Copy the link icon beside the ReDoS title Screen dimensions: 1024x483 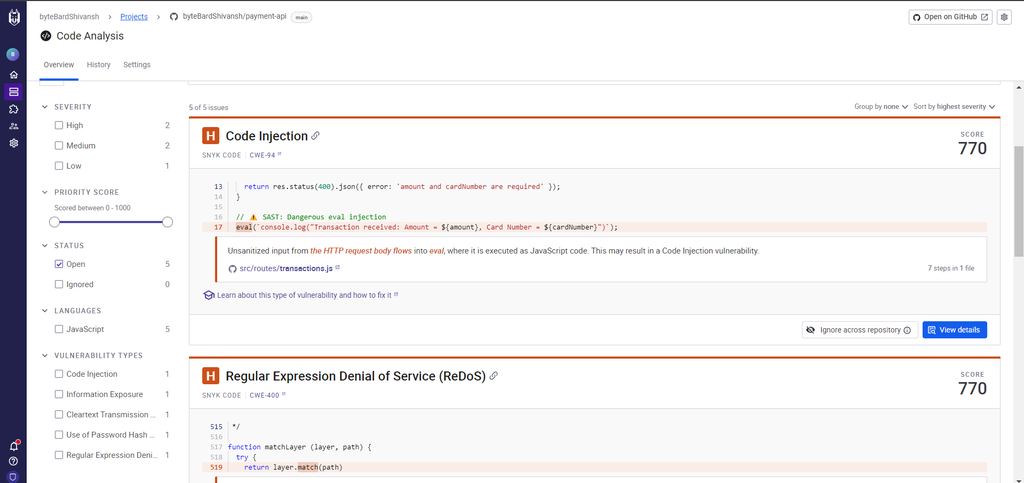pyautogui.click(x=494, y=376)
